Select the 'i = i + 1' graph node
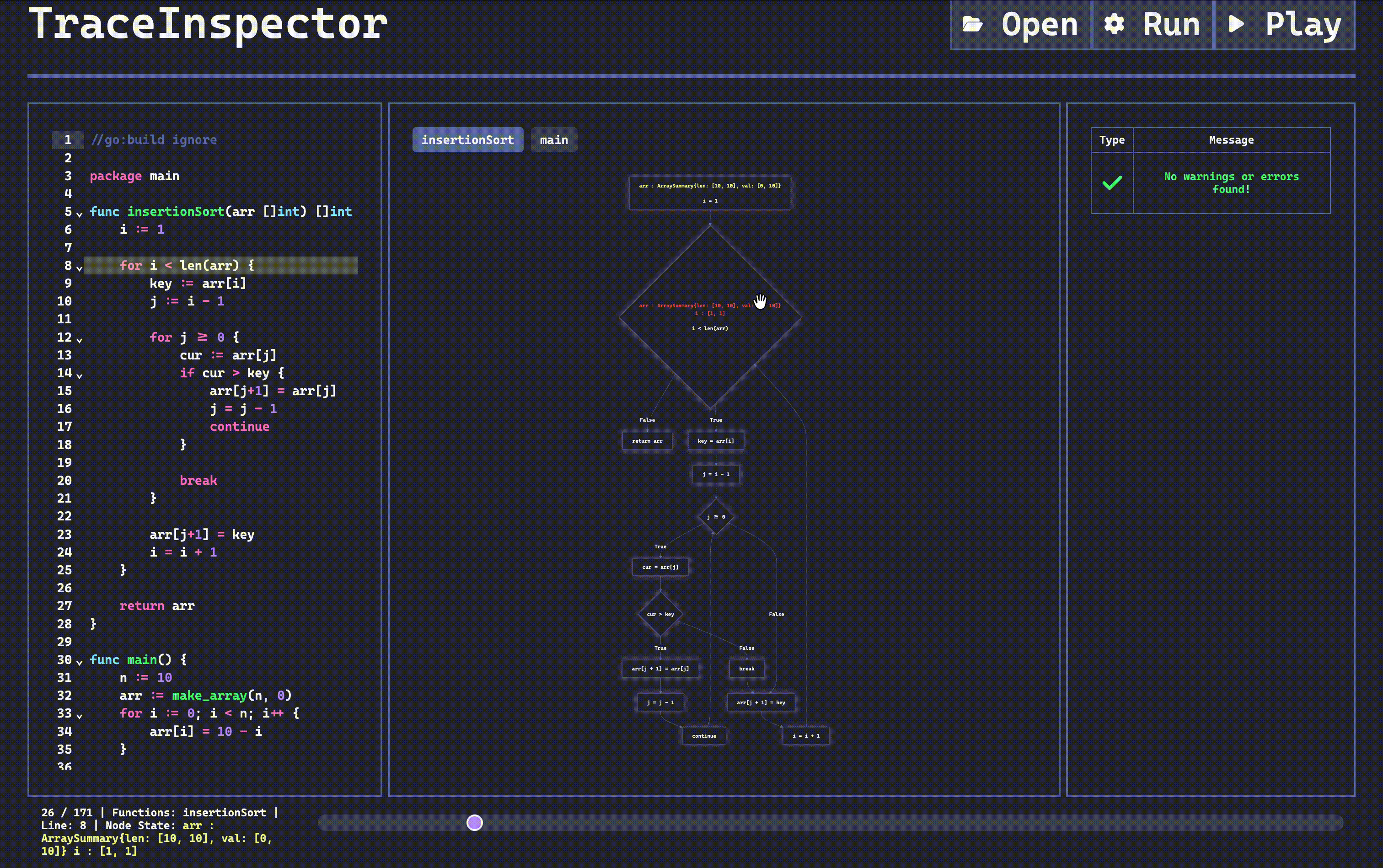 point(806,735)
